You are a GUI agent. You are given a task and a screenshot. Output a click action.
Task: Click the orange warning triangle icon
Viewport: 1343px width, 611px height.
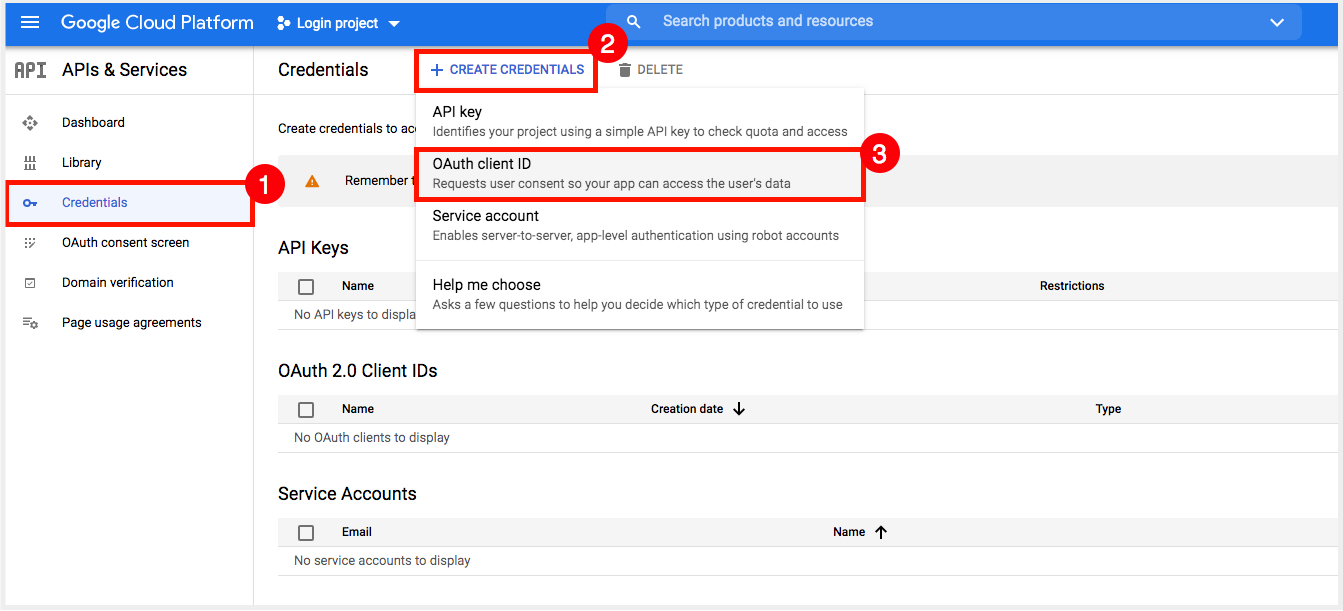[312, 181]
